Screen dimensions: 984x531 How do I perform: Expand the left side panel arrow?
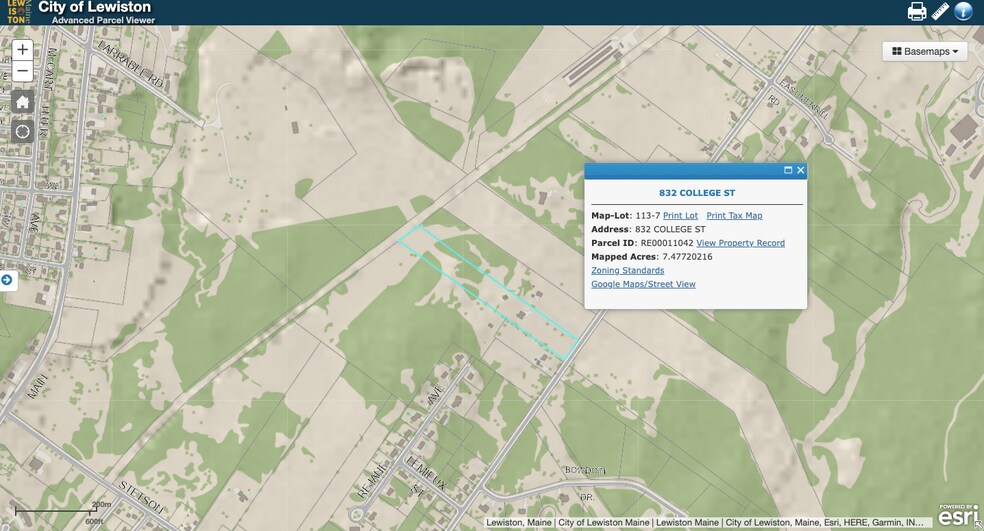pyautogui.click(x=7, y=280)
